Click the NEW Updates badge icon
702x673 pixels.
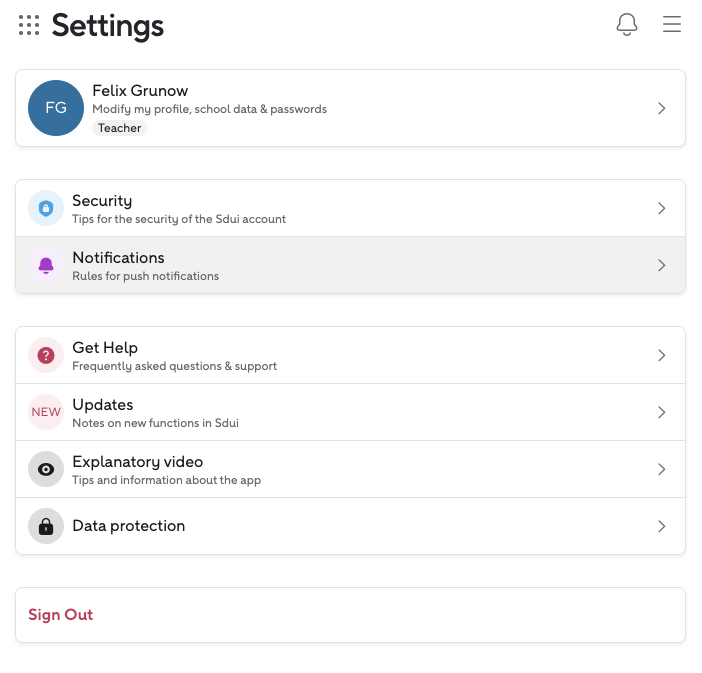(46, 412)
